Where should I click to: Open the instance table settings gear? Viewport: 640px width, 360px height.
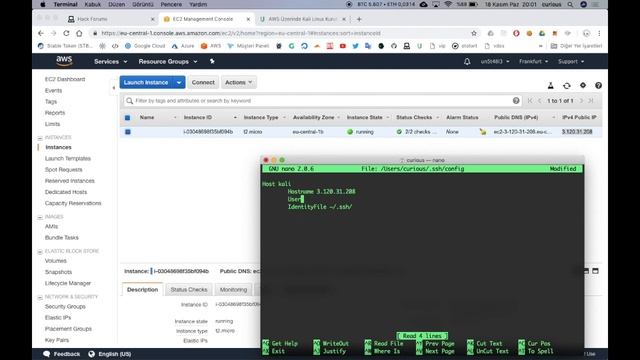point(583,85)
